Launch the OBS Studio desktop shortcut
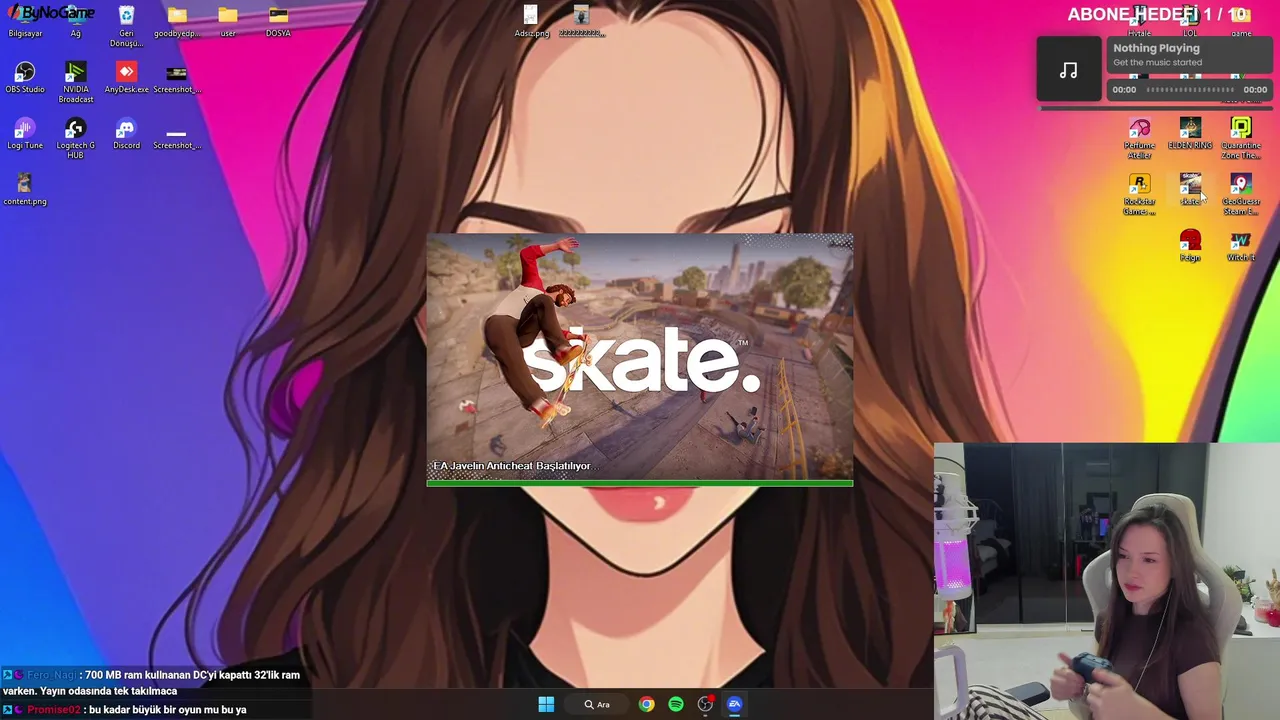The image size is (1280, 720). 25,77
